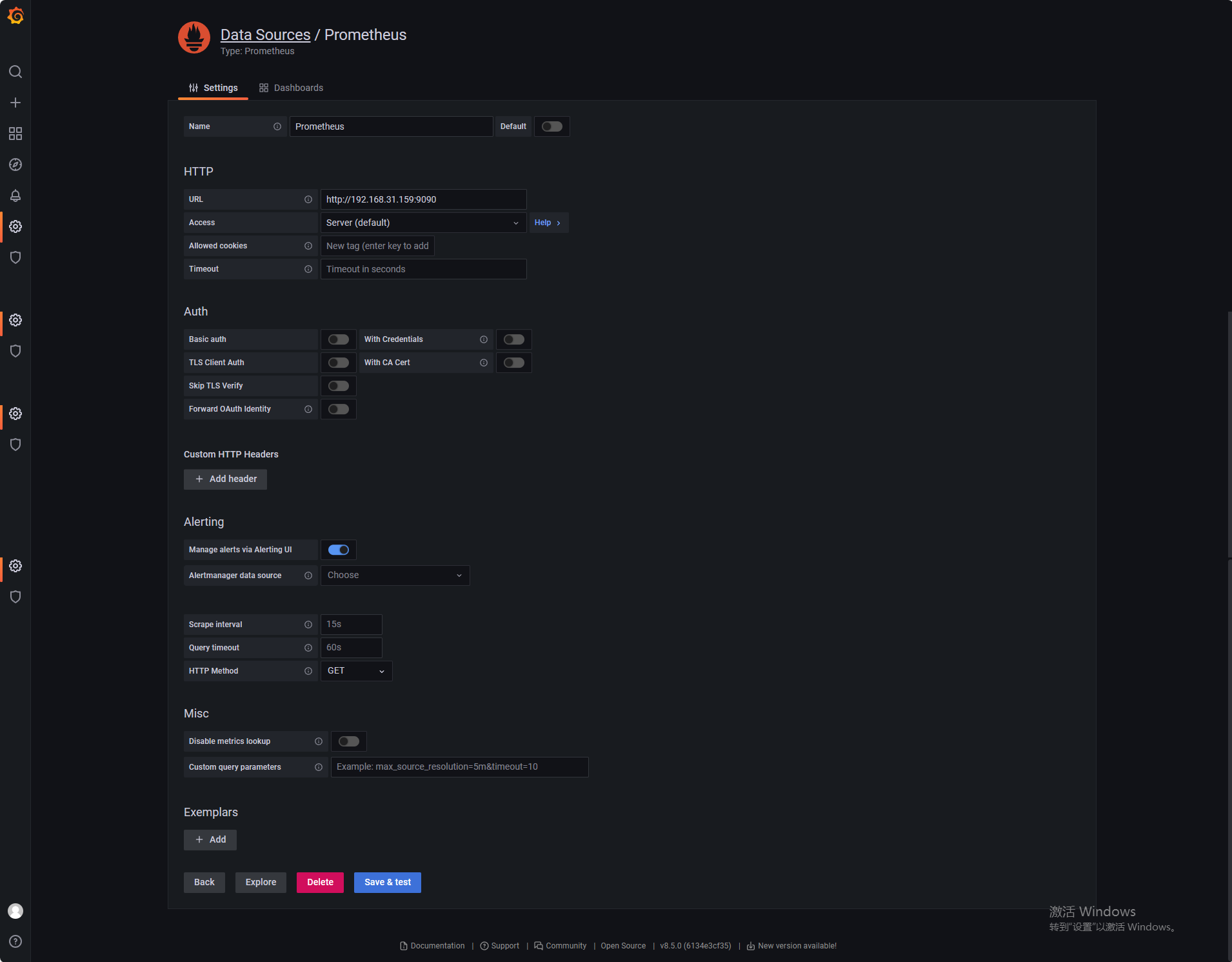The image size is (1232, 962).
Task: Focus the Scrape interval field
Action: point(352,625)
